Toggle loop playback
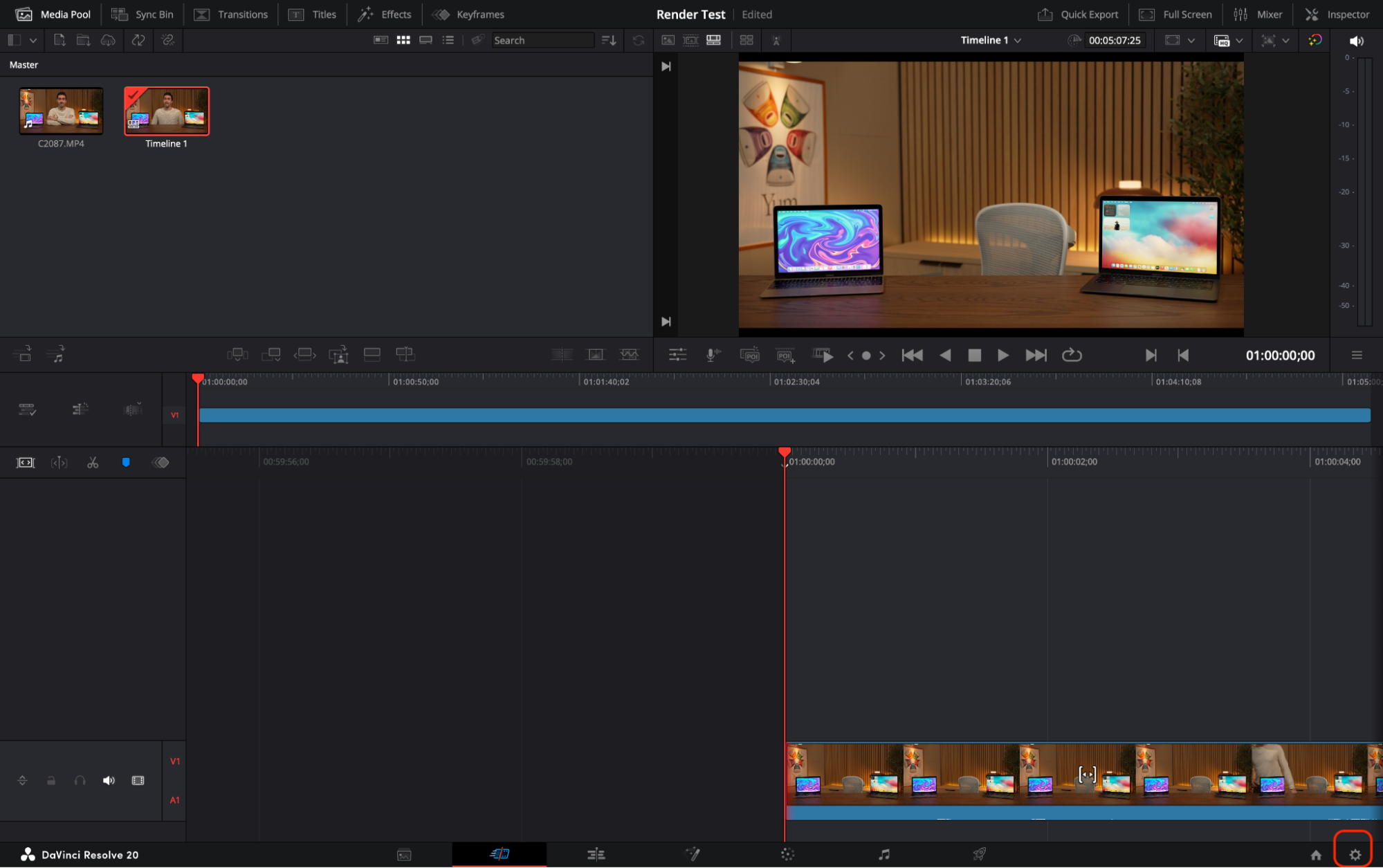Image resolution: width=1383 pixels, height=868 pixels. click(1072, 355)
